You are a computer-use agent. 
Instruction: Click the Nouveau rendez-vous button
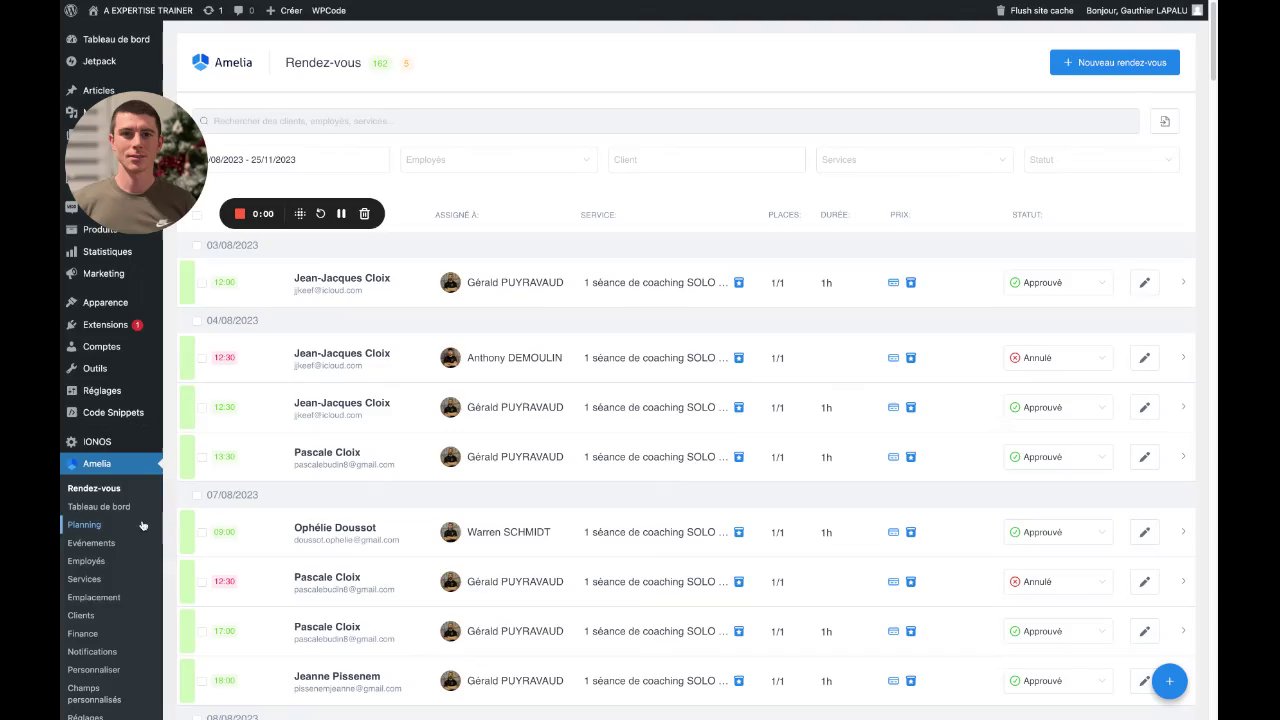click(x=1115, y=62)
